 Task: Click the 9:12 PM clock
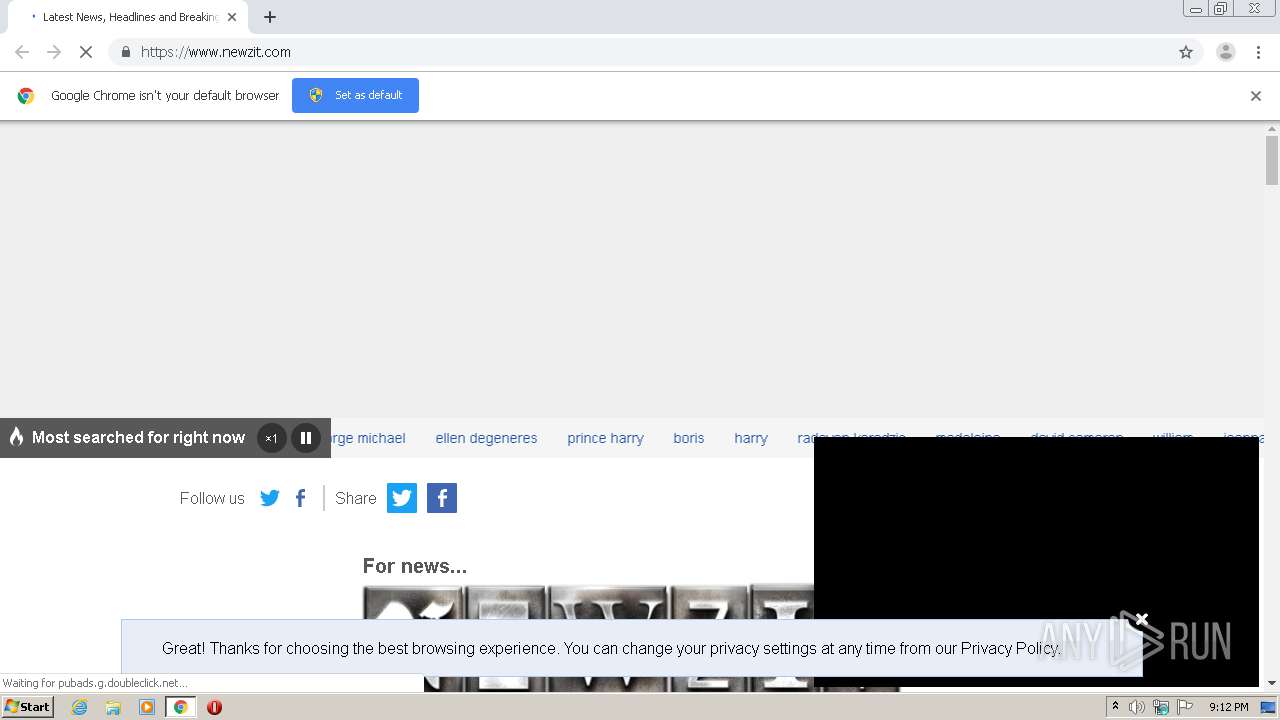pyautogui.click(x=1228, y=707)
